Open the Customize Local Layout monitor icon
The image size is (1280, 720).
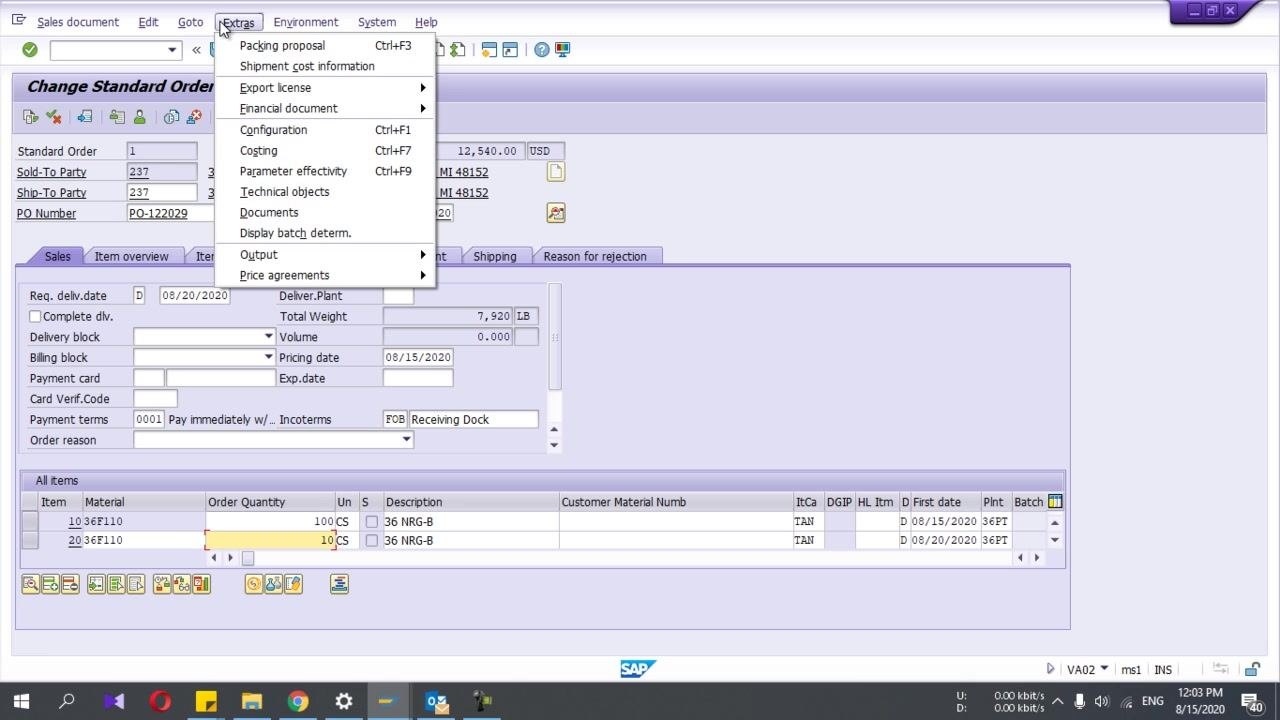pyautogui.click(x=562, y=49)
